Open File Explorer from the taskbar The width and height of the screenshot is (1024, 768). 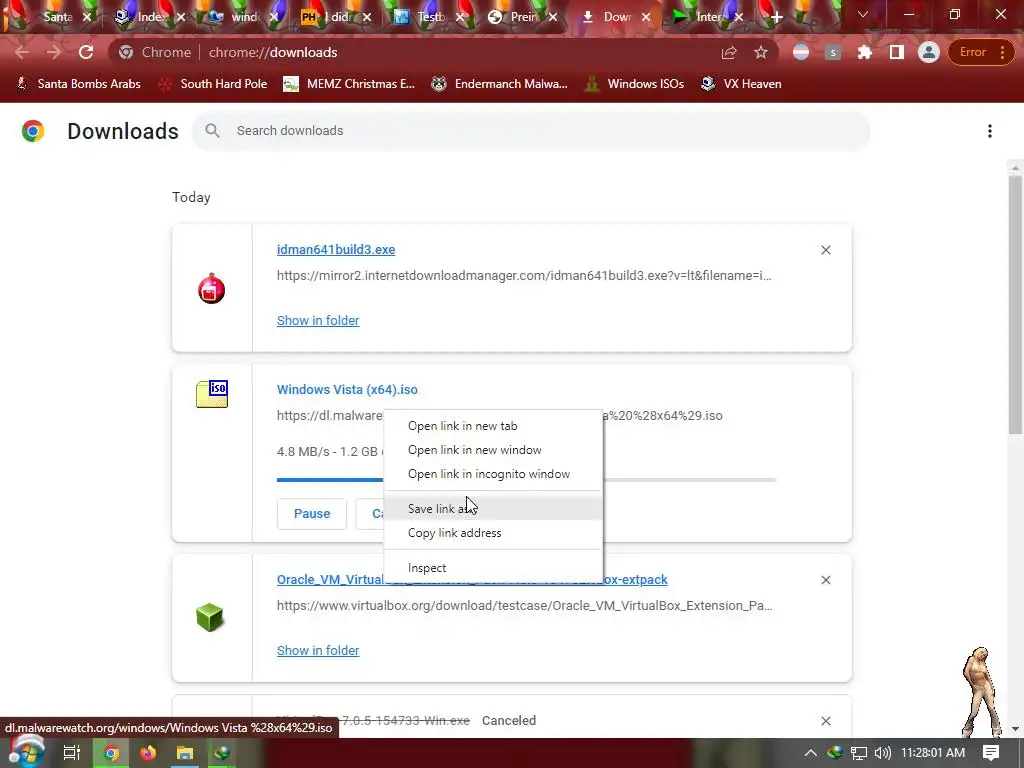point(185,753)
